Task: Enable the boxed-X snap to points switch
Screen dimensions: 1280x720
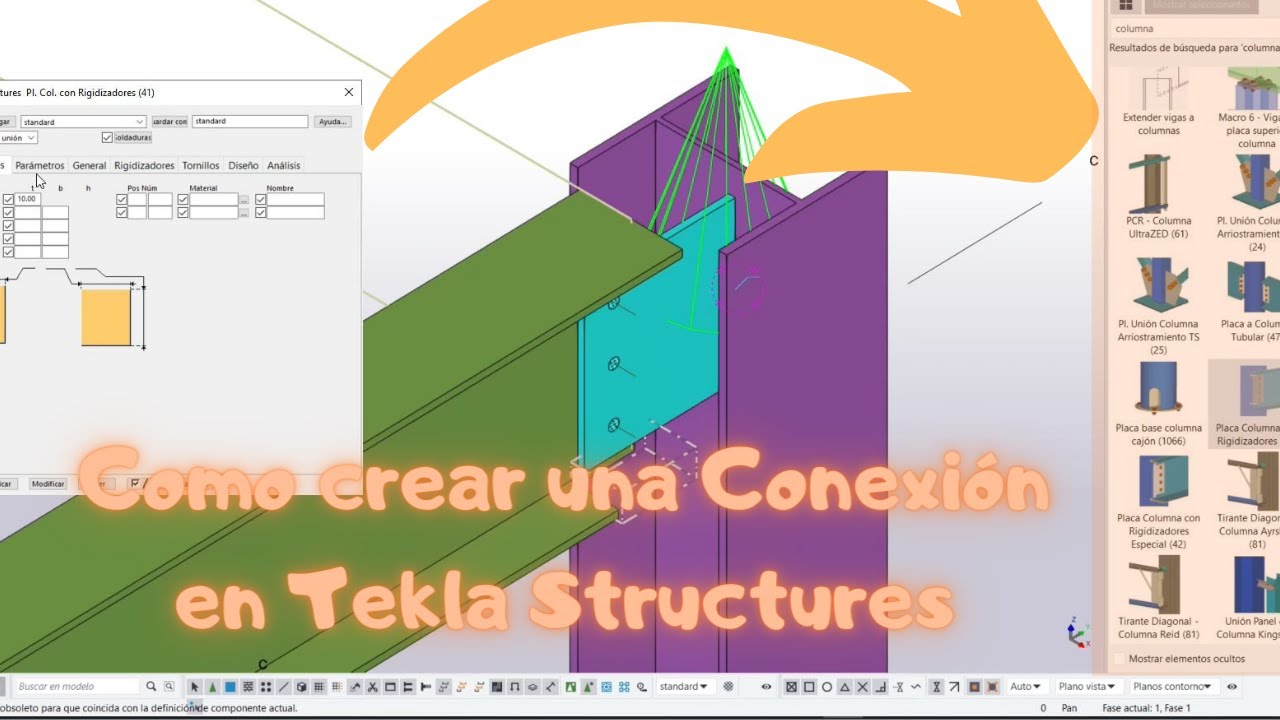Action: point(791,686)
